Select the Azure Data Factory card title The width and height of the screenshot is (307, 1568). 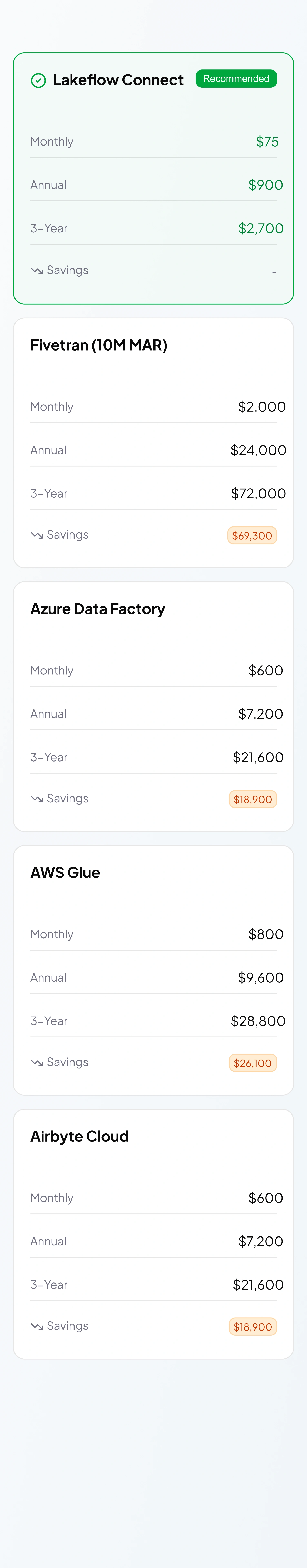point(98,609)
